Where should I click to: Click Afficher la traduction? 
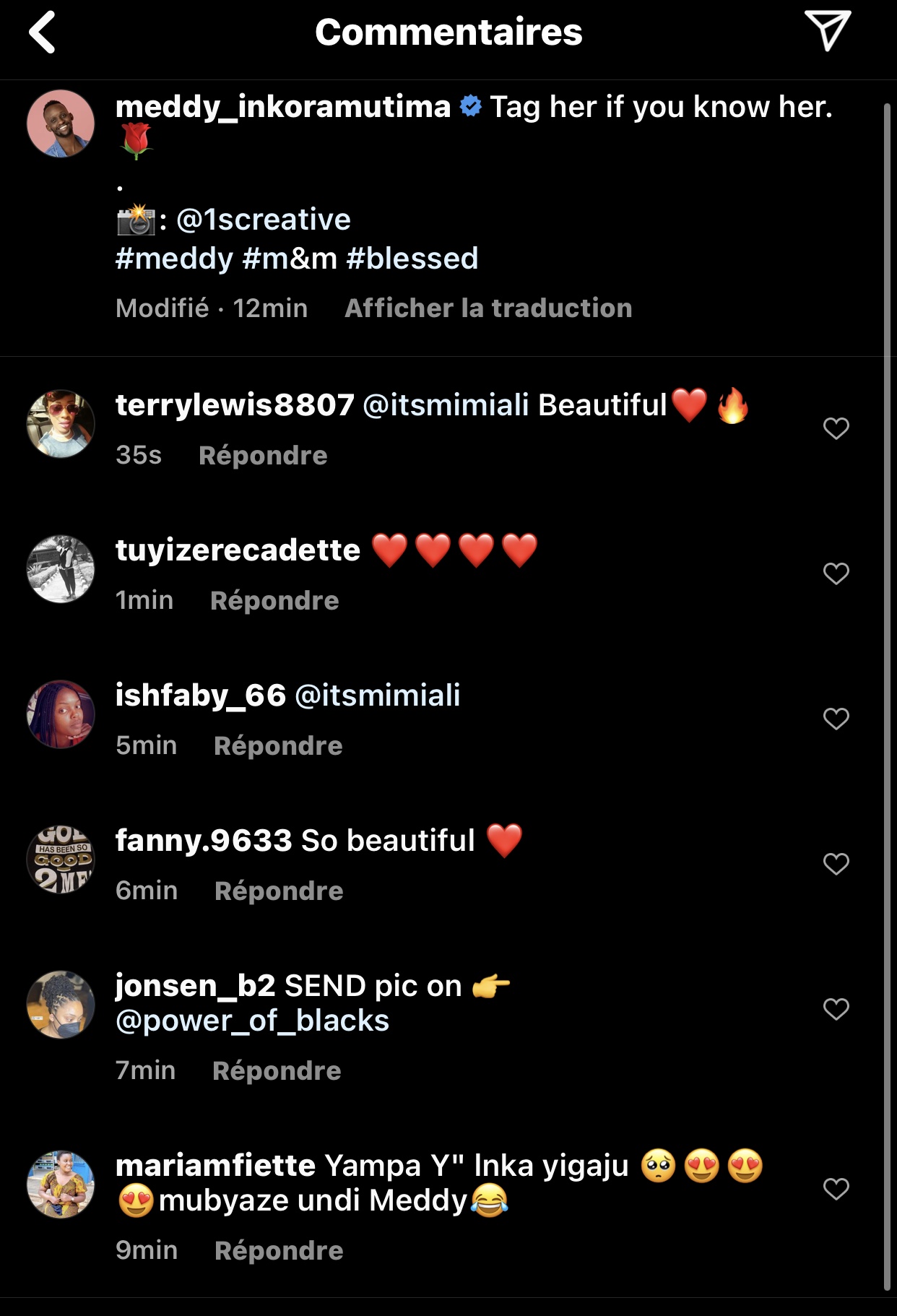pyautogui.click(x=488, y=308)
